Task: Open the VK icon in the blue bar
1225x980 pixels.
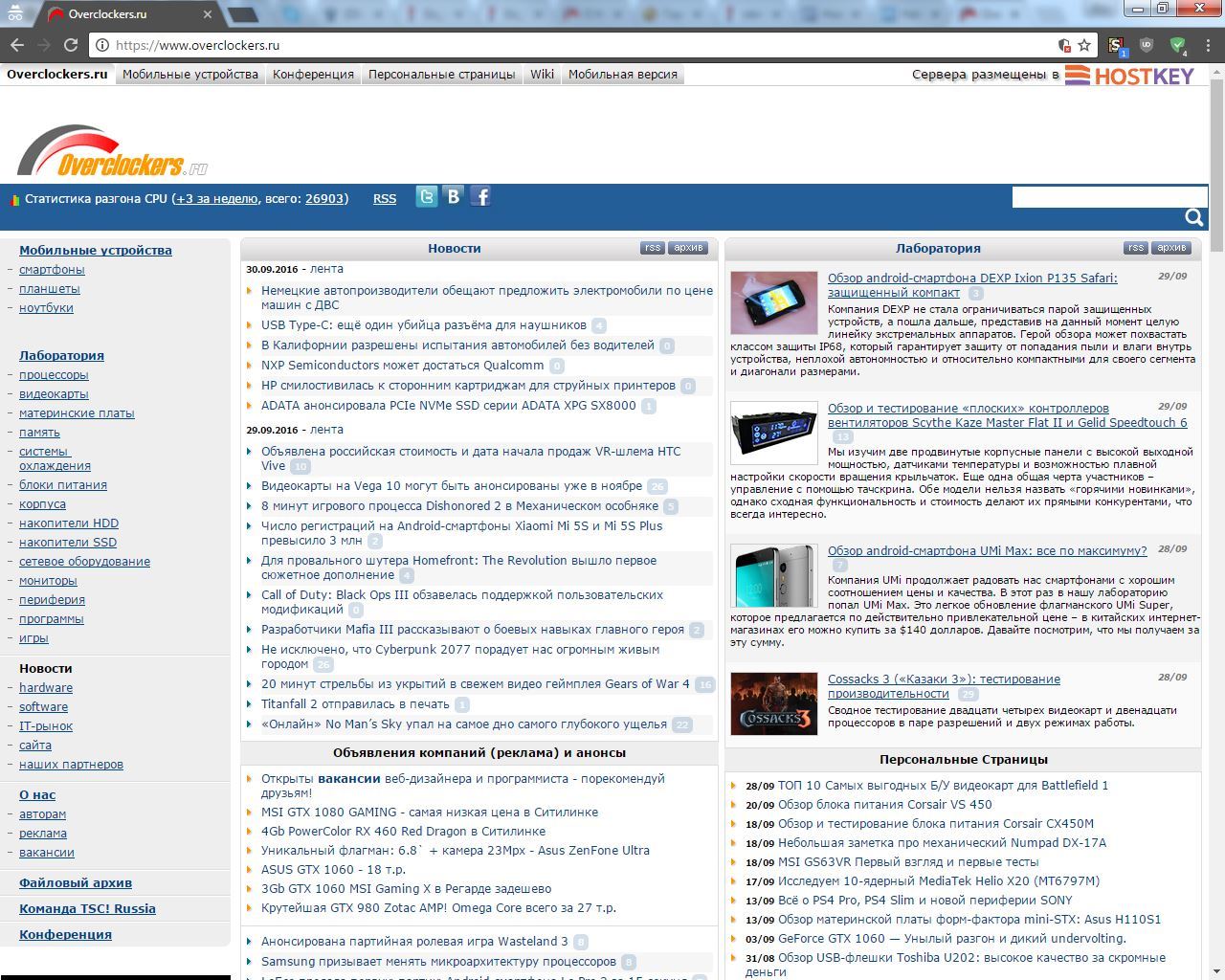Action: pos(454,196)
